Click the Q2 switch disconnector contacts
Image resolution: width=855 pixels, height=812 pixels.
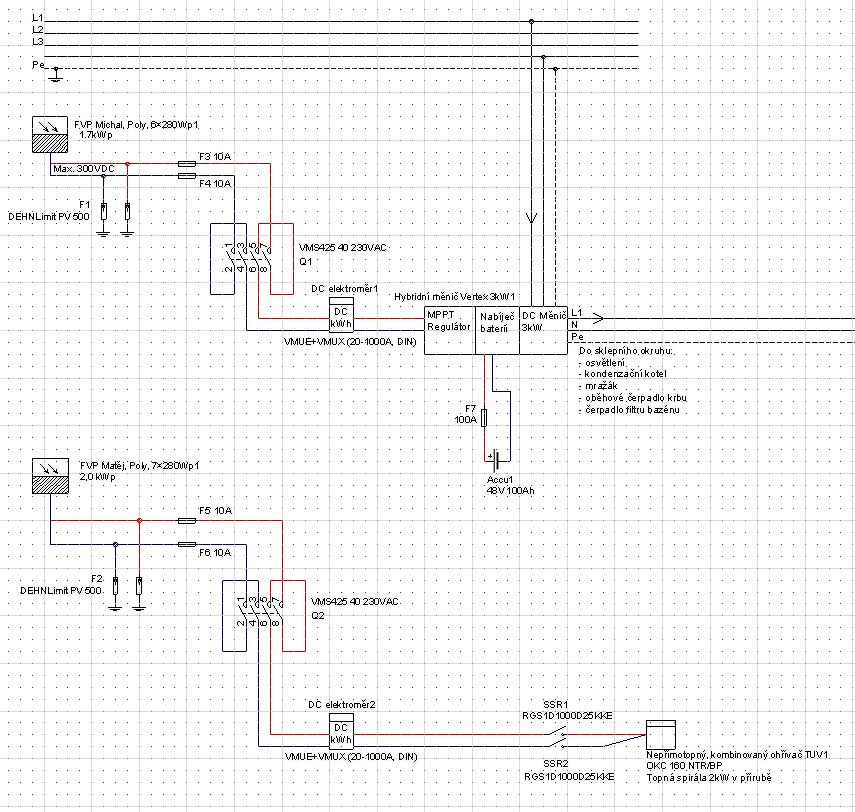(x=258, y=612)
